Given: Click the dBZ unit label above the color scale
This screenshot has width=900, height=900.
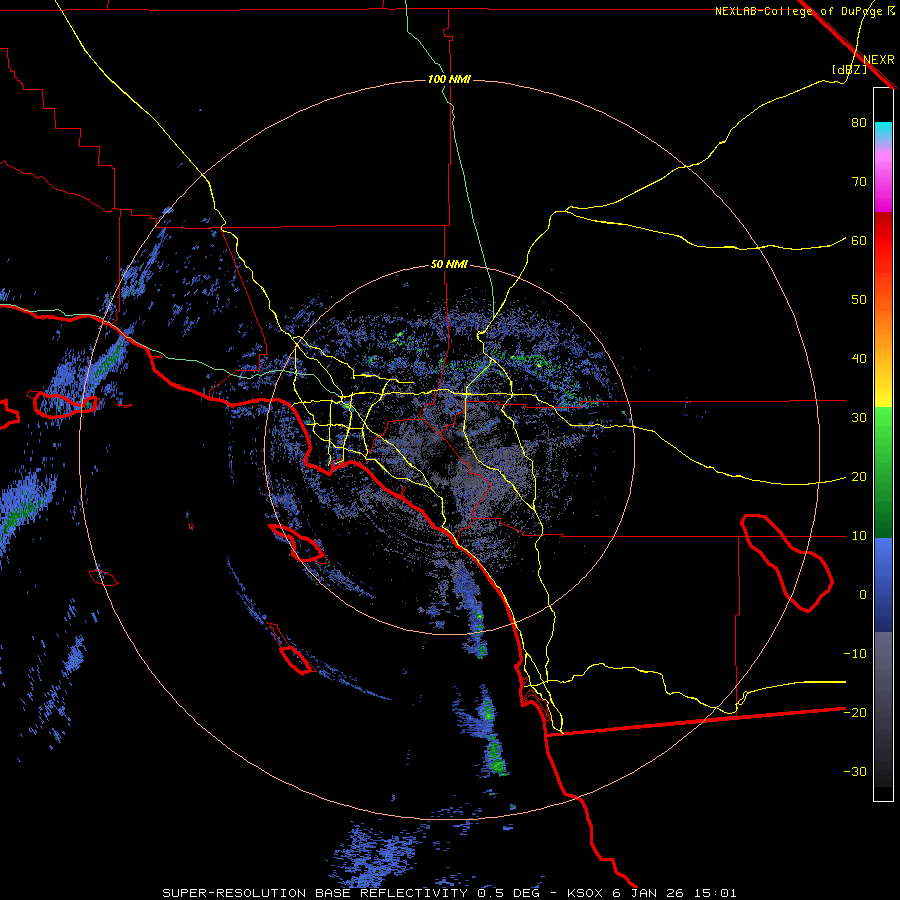Looking at the screenshot, I should coord(849,69).
